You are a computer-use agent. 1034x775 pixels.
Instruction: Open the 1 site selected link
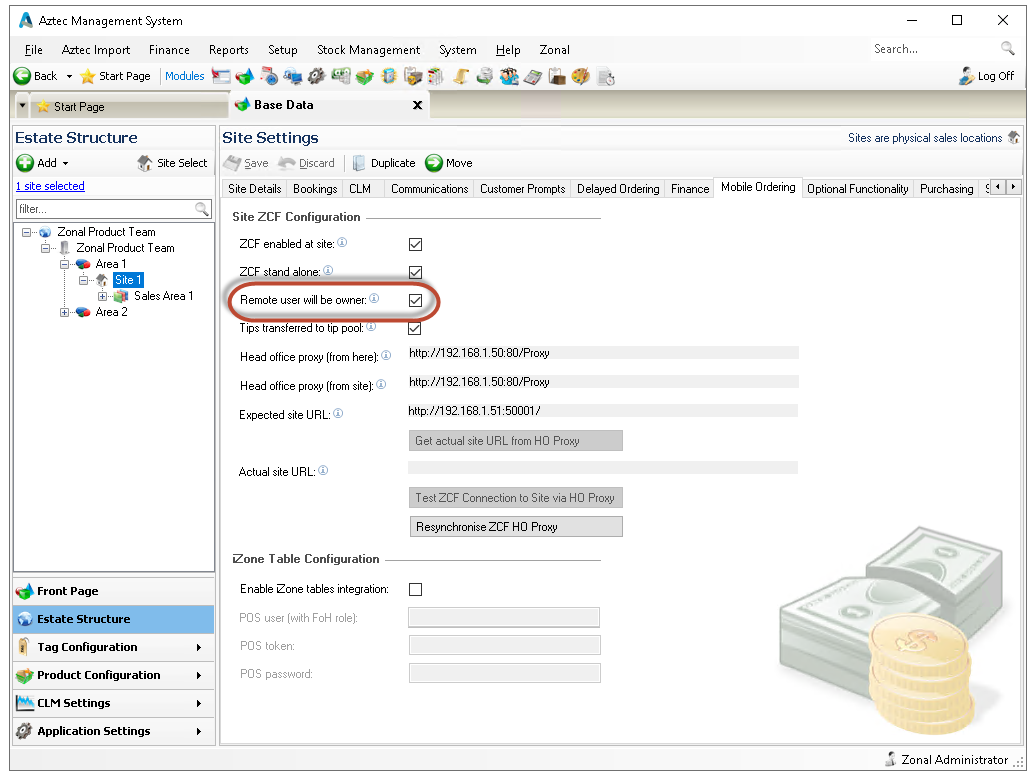tap(50, 187)
